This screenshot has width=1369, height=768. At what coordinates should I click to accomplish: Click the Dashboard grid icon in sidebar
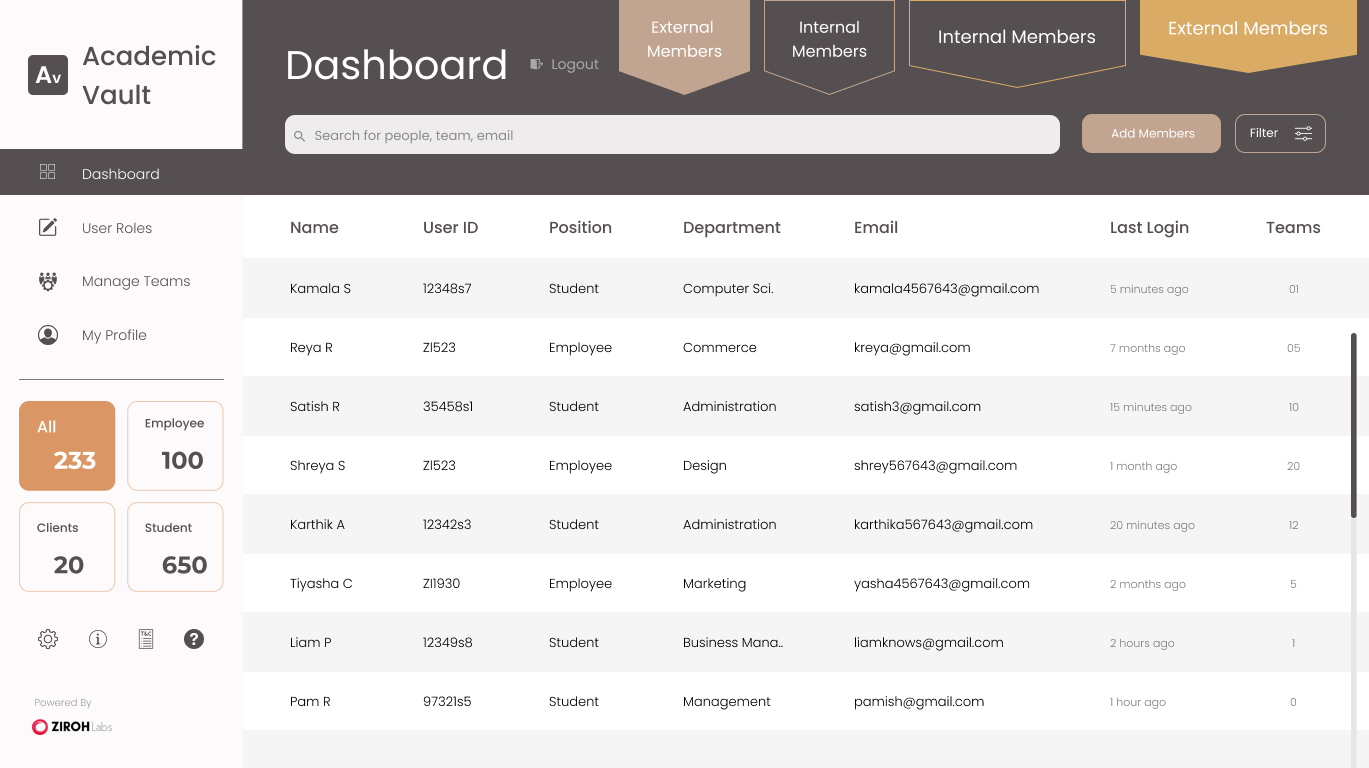pos(47,172)
